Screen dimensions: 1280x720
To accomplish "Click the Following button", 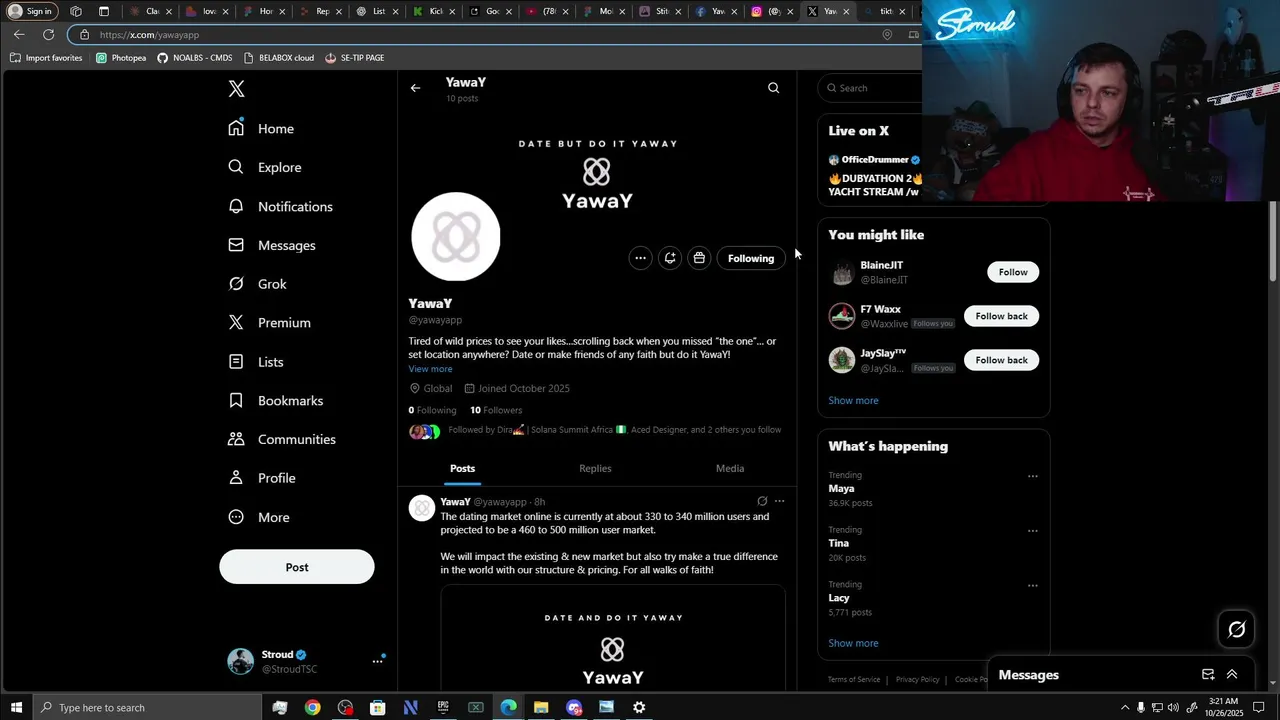I will coord(751,258).
